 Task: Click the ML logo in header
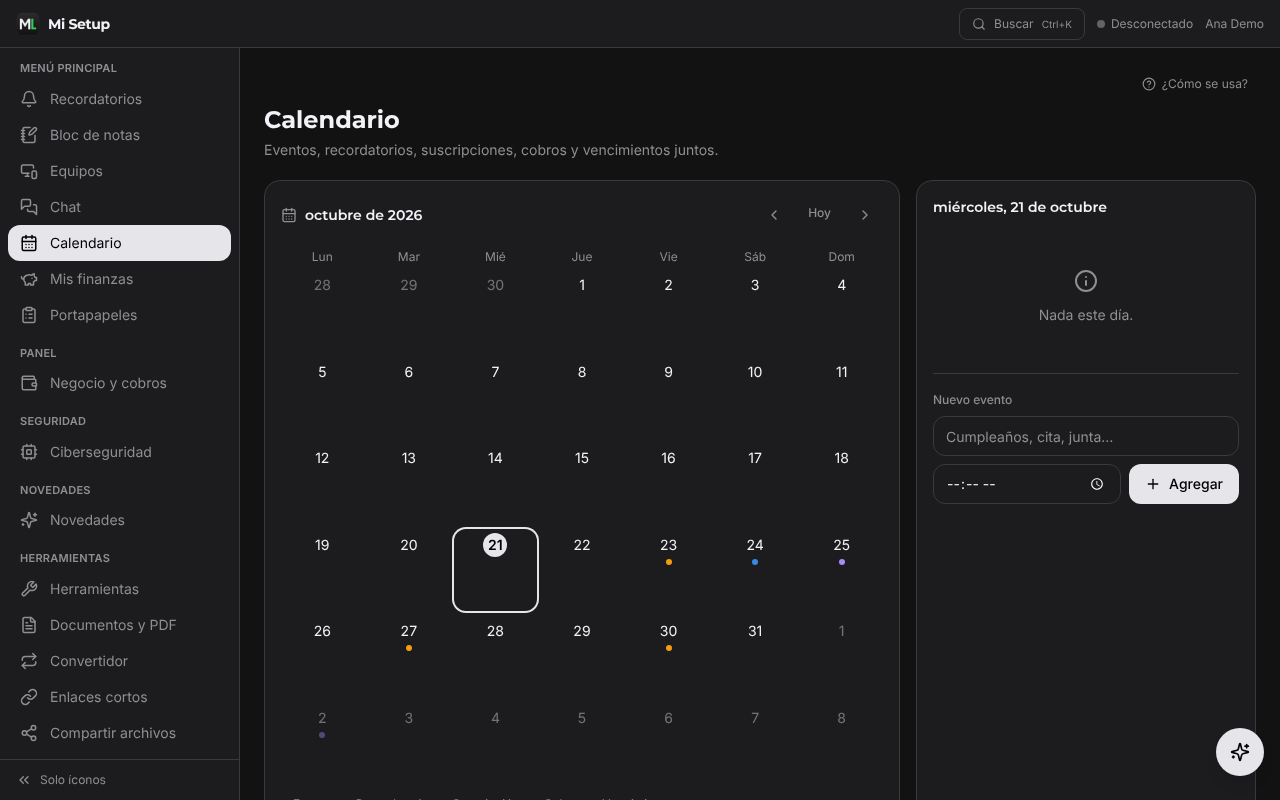(x=28, y=24)
